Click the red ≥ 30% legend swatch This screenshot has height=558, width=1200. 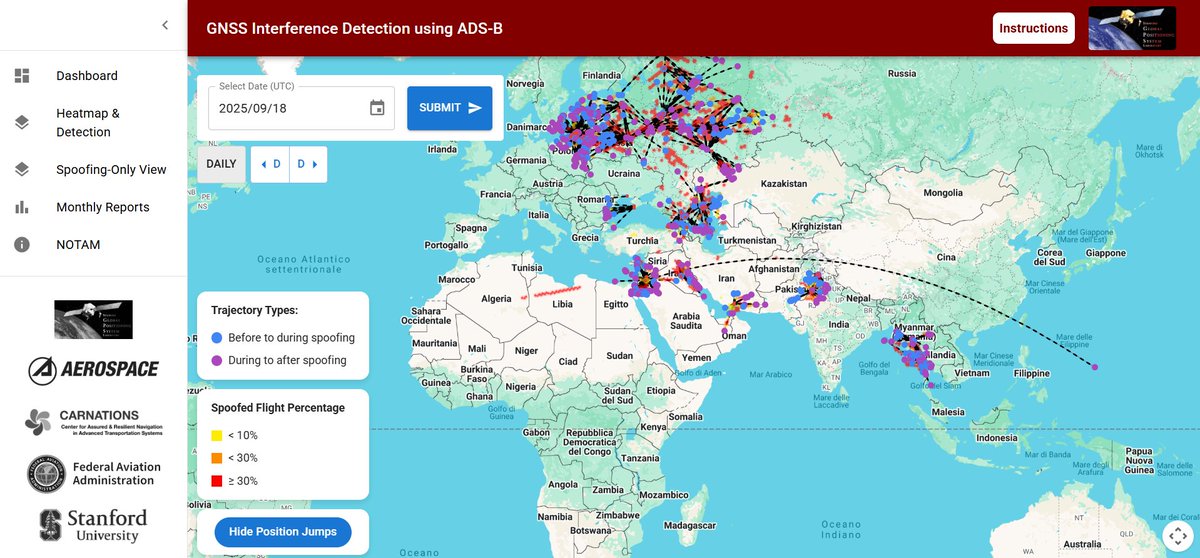(217, 481)
